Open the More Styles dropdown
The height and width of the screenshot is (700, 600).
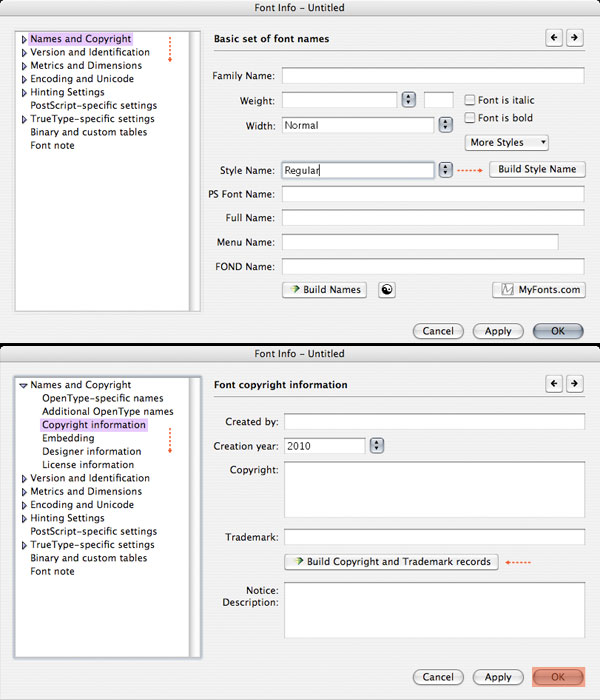coord(506,142)
